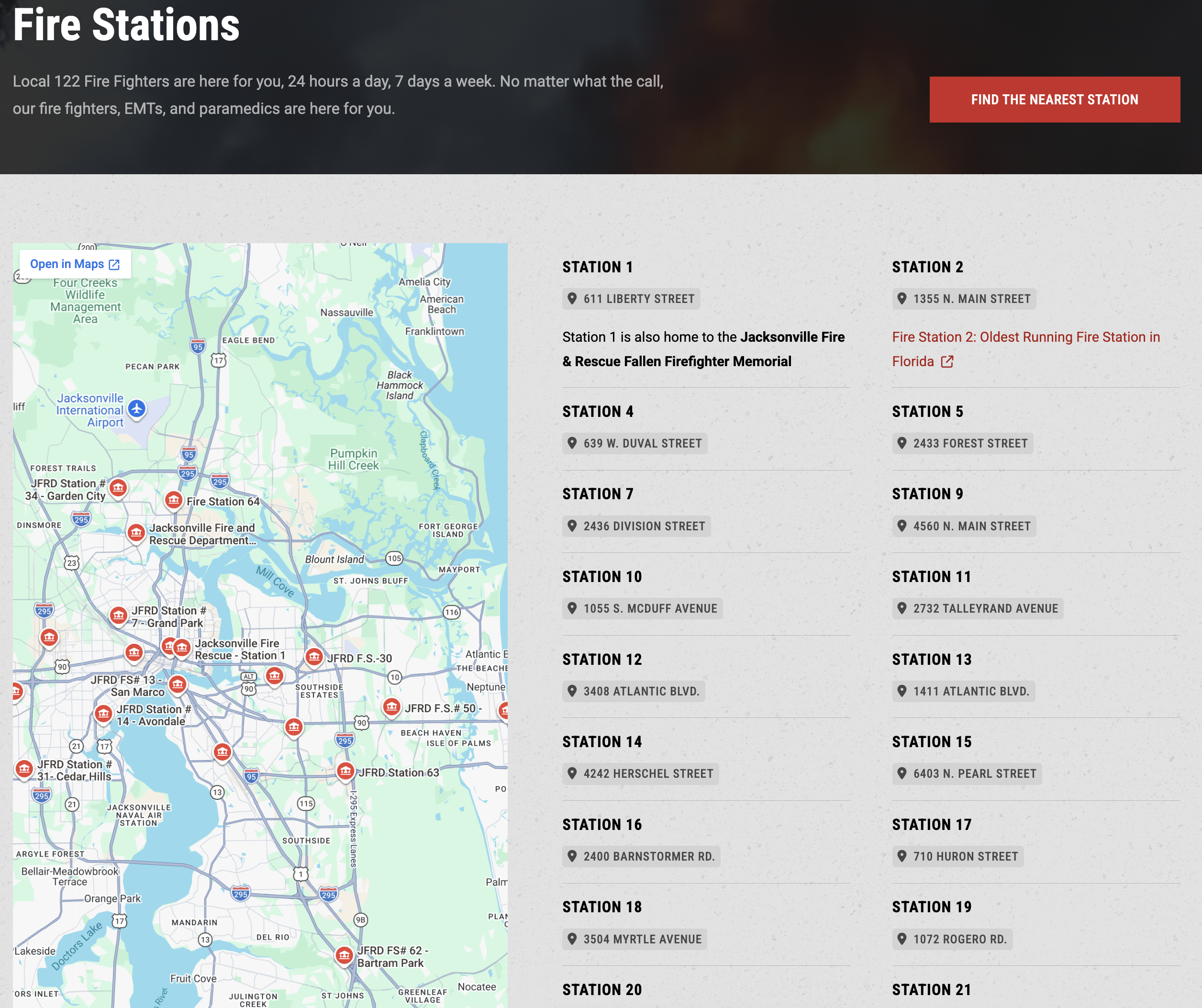Click the location pin beside 2732 Talleyrand Avenue

point(901,608)
